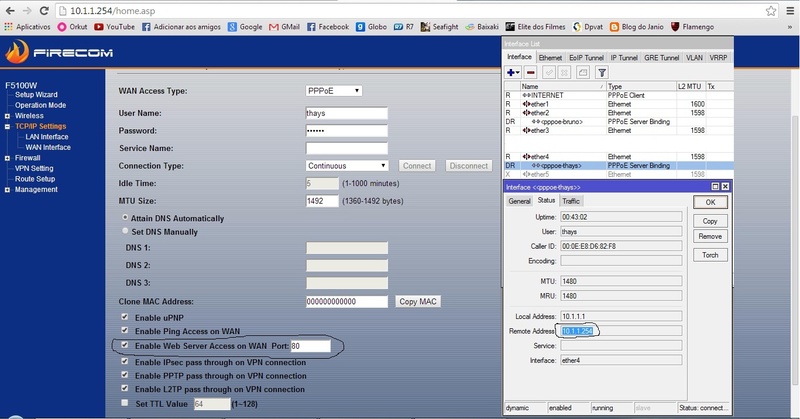
Task: Click OK in the pppoe-thays dialog
Action: coord(710,202)
